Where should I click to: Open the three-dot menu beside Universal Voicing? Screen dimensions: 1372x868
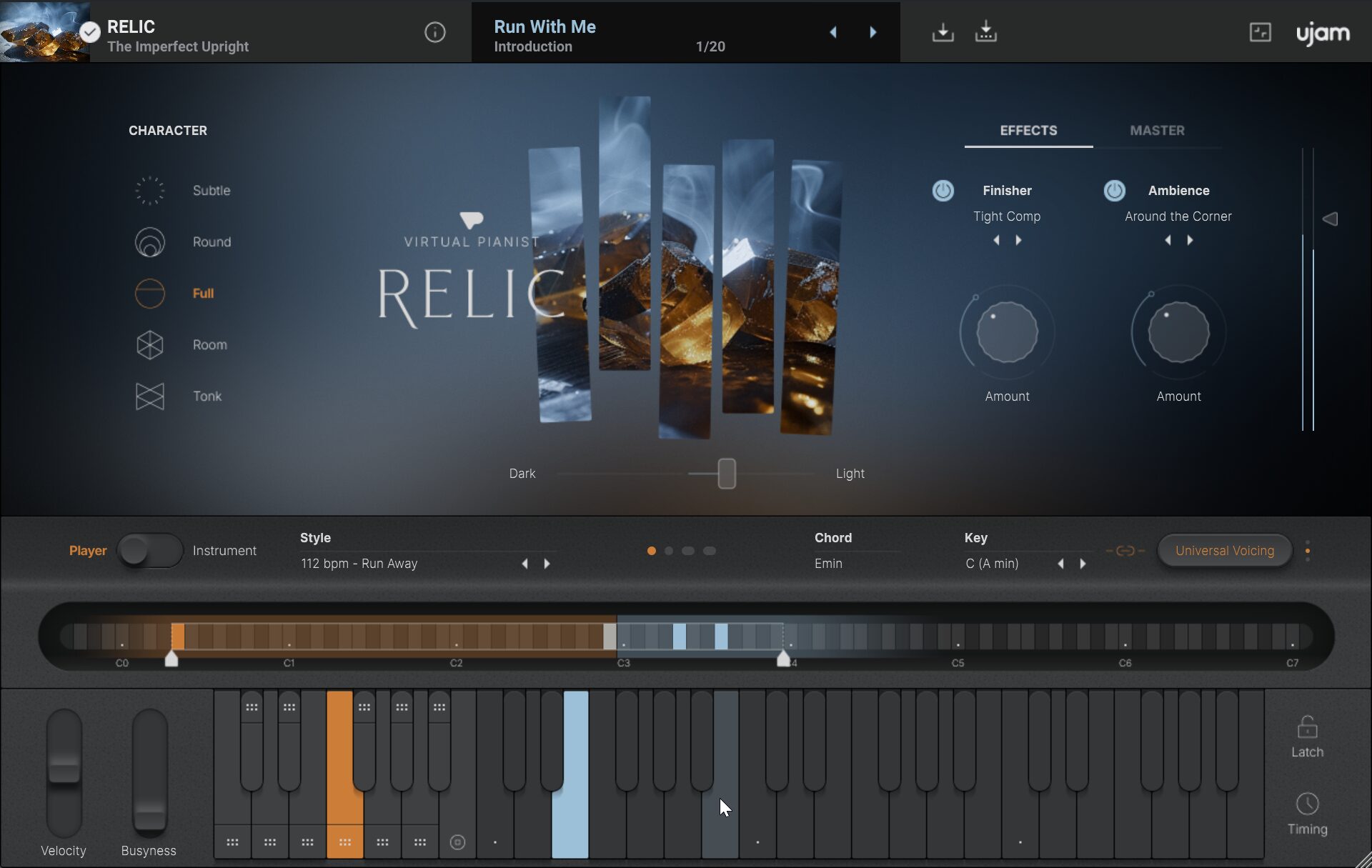click(1308, 551)
